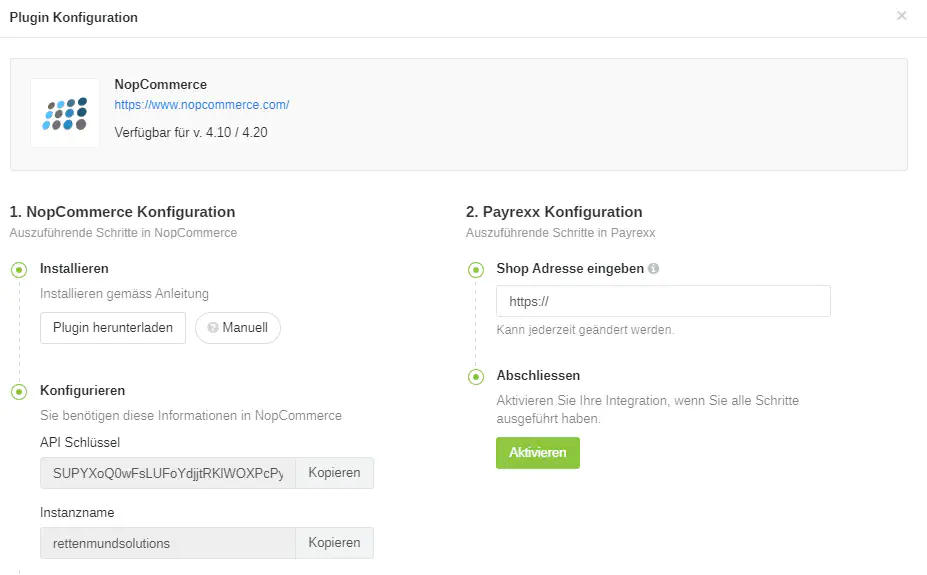Click the '2. Payrexx Konfiguration' heading
The image size is (927, 575).
554,212
